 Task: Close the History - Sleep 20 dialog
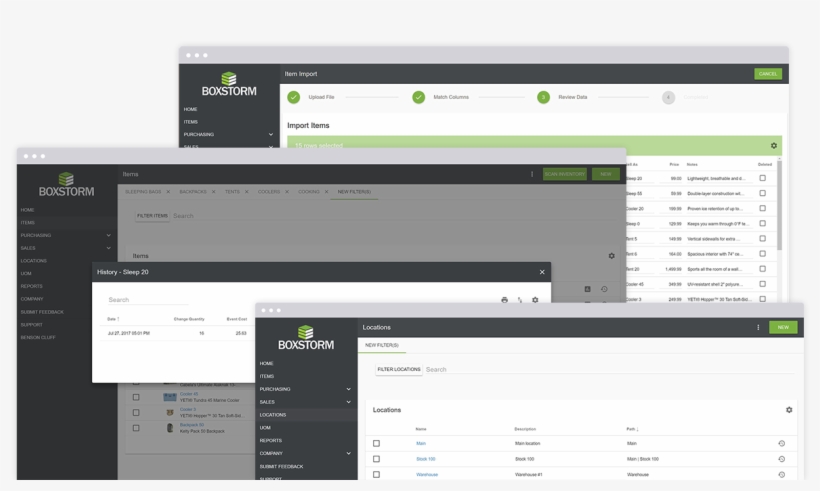(x=542, y=272)
